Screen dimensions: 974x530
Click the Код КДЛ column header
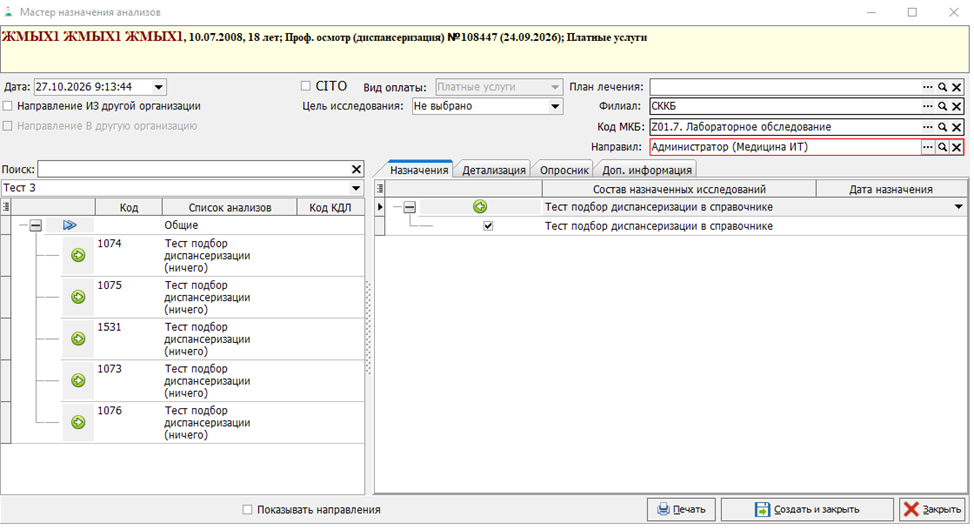[330, 208]
